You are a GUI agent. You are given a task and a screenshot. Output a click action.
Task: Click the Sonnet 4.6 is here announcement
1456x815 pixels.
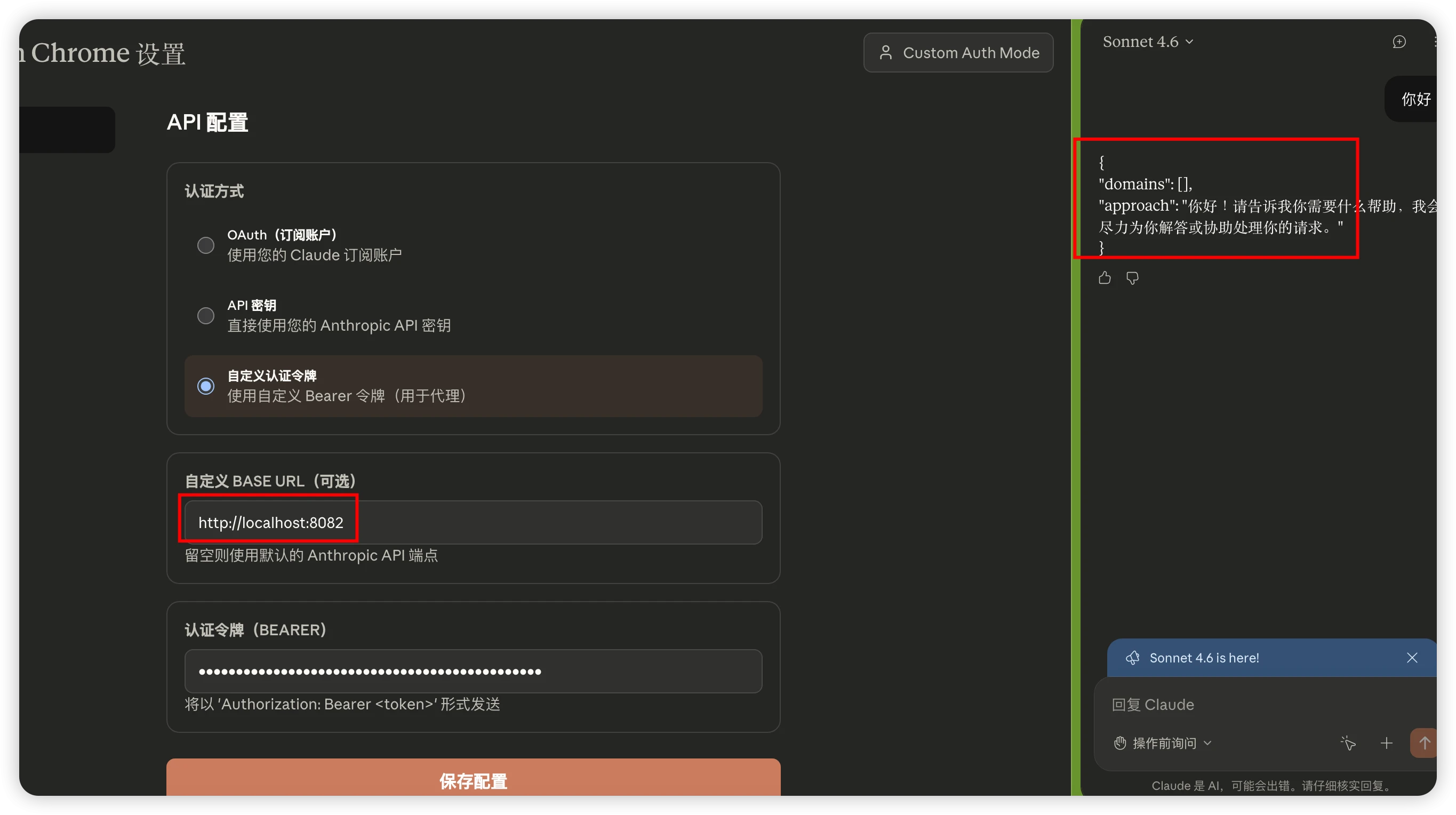pyautogui.click(x=1204, y=658)
